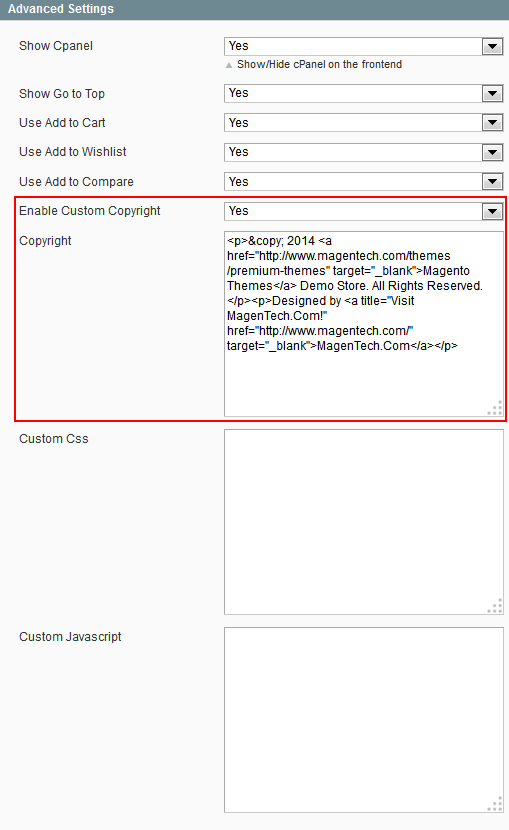The height and width of the screenshot is (830, 509).
Task: Click inside the Custom Javascript text area
Action: click(363, 720)
